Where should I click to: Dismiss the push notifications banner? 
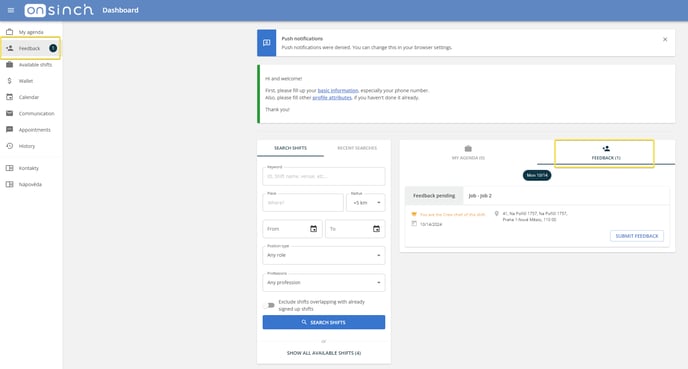tap(665, 39)
